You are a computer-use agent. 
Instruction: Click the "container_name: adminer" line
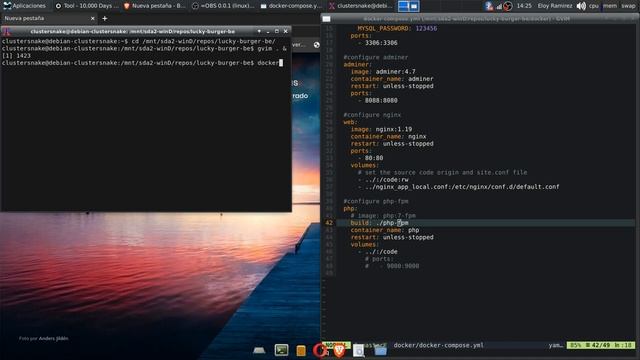(x=392, y=79)
